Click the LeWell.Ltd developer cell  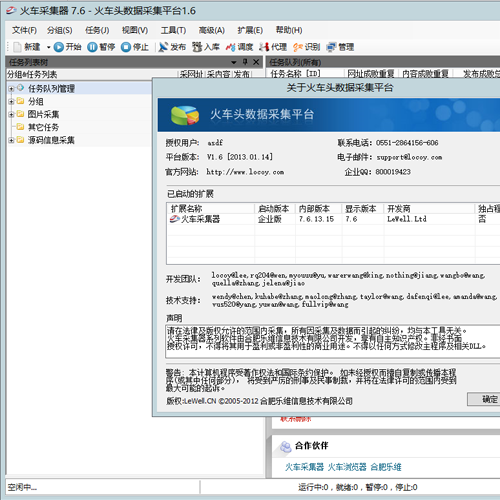[407, 219]
